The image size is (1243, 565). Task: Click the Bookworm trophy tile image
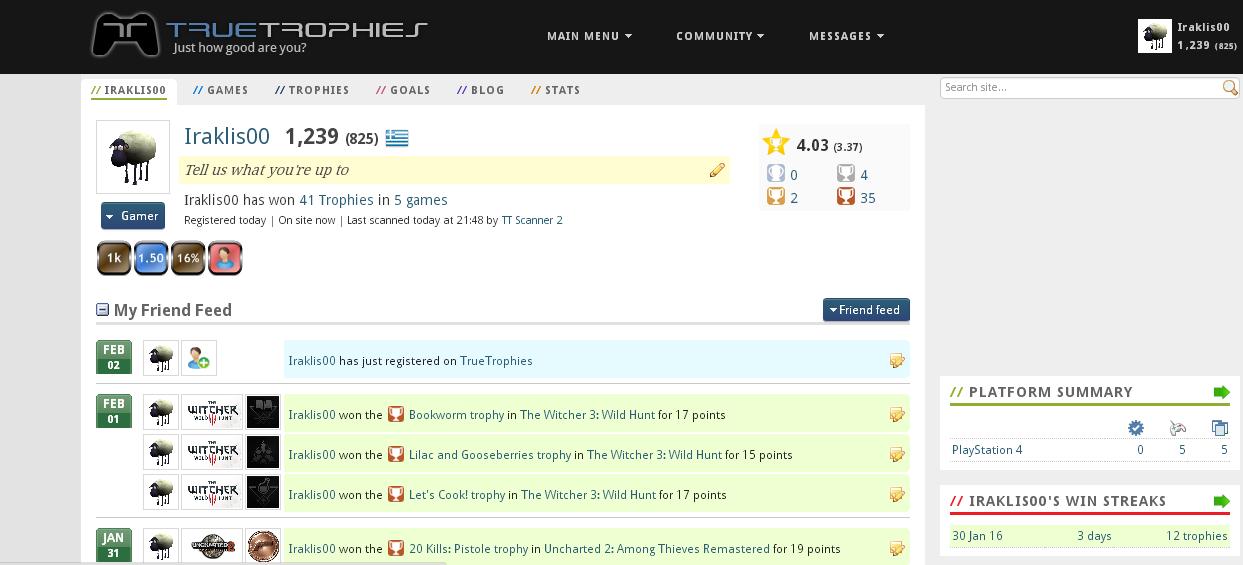coord(263,412)
